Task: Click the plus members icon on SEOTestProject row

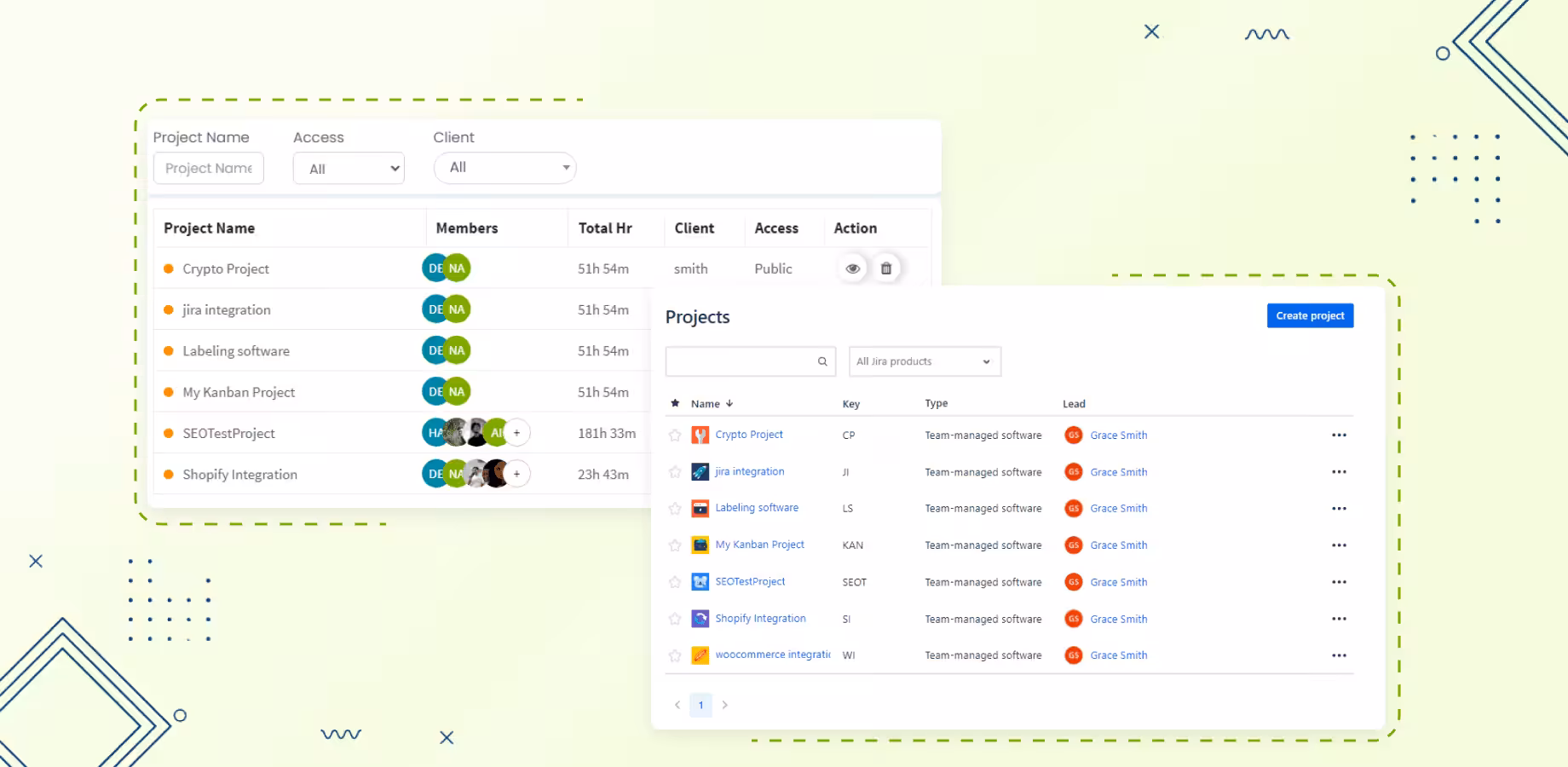Action: point(516,433)
